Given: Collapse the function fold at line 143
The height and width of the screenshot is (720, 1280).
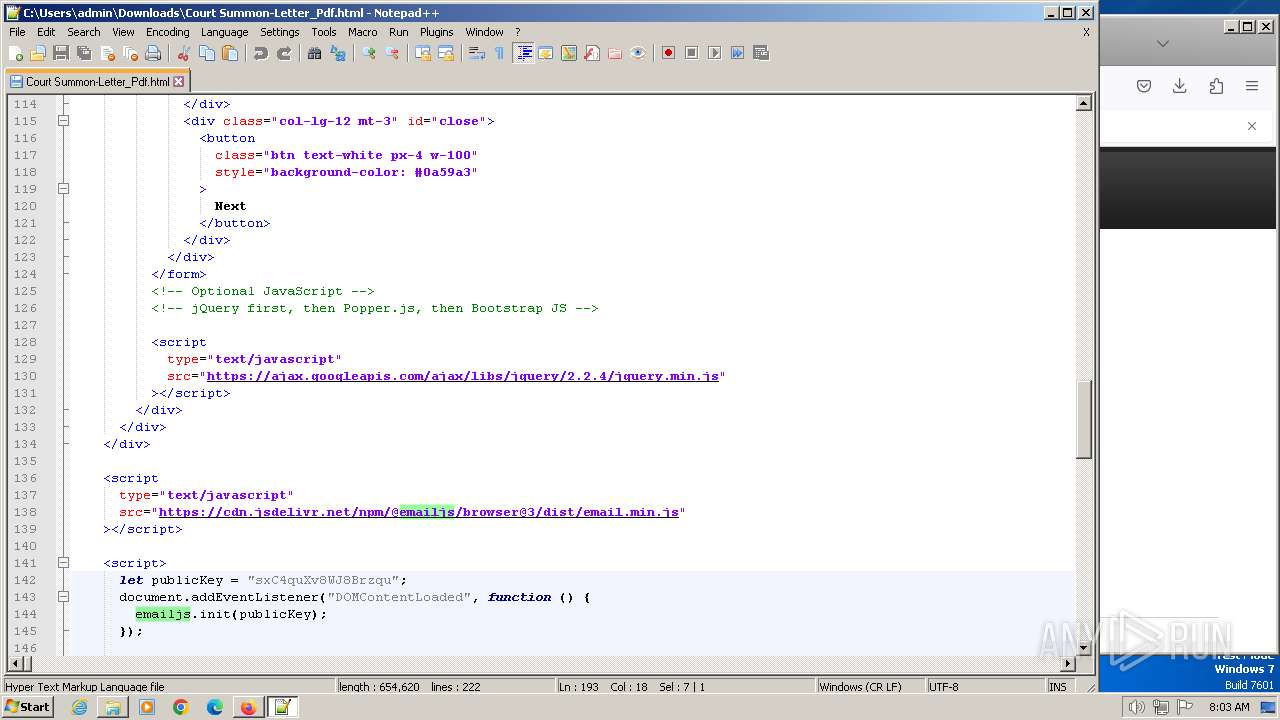Looking at the screenshot, I should point(64,597).
